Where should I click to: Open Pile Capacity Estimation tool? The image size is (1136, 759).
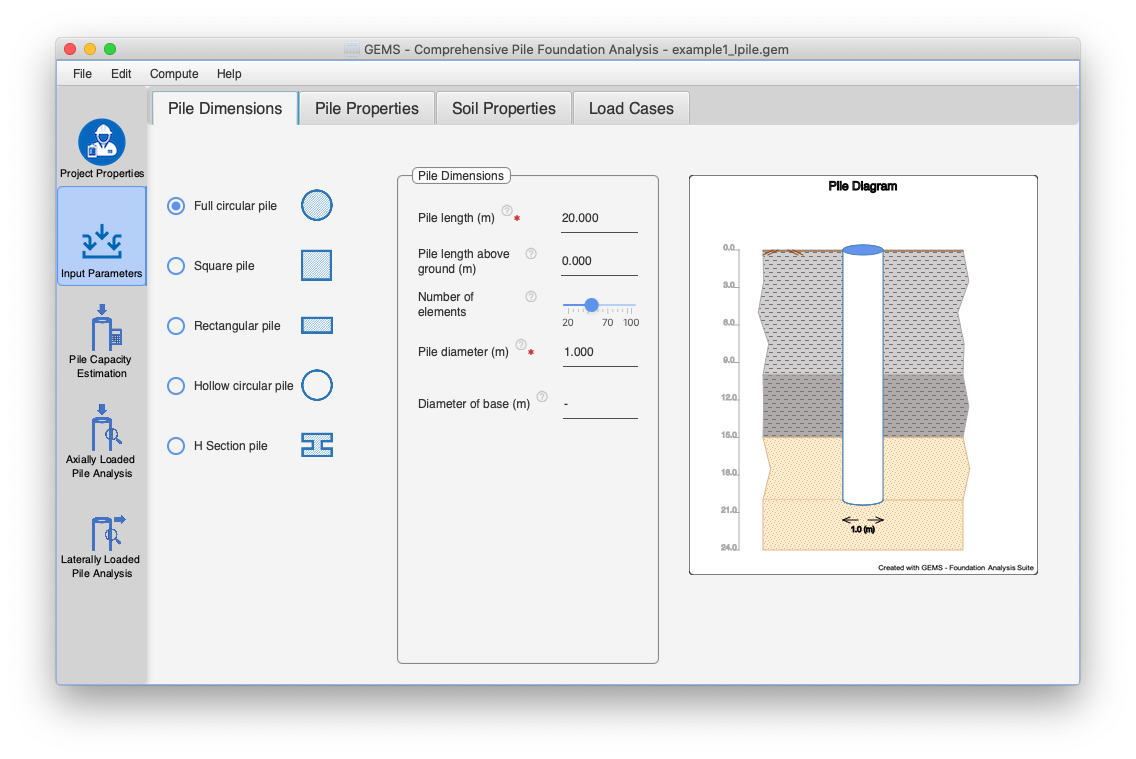pos(101,343)
